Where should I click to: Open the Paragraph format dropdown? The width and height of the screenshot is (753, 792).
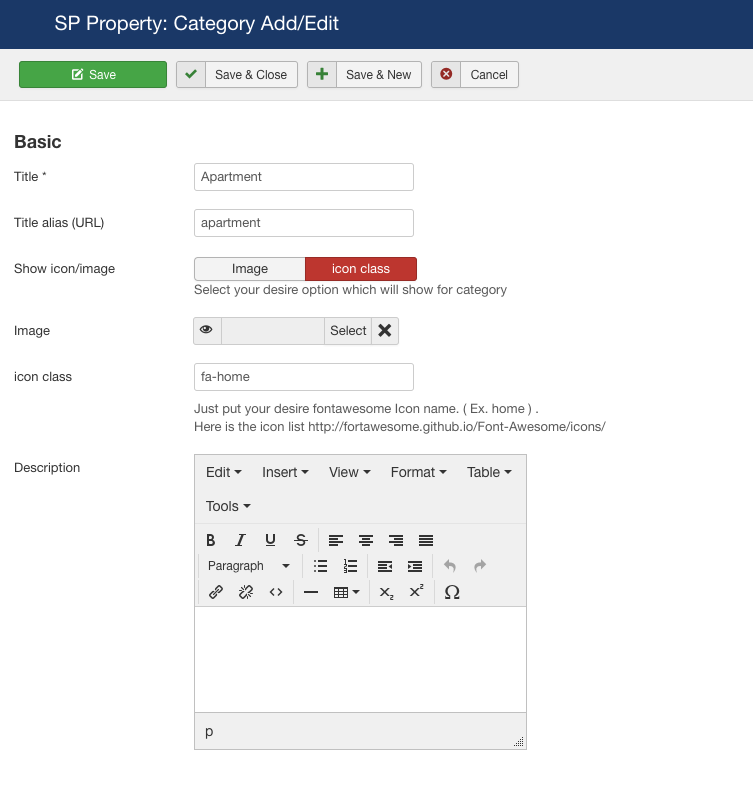point(248,566)
